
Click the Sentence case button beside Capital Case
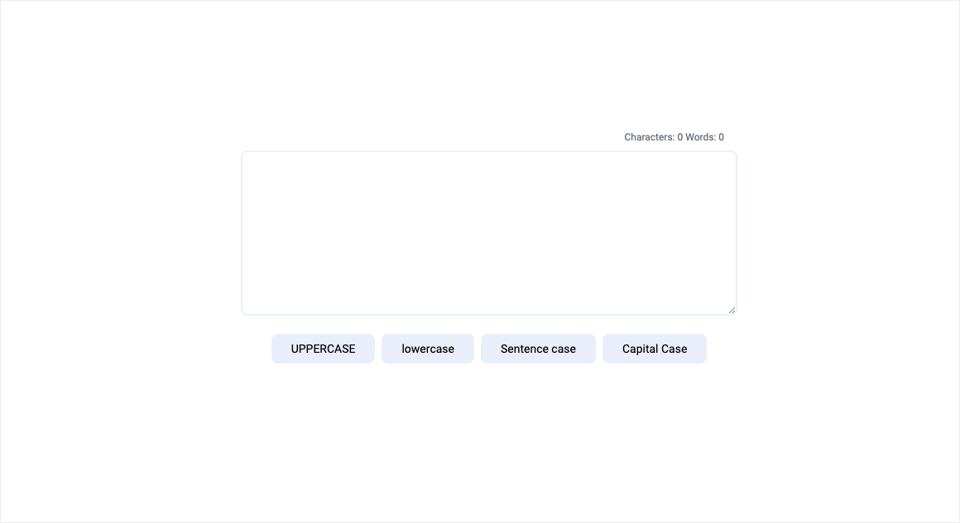click(x=538, y=348)
